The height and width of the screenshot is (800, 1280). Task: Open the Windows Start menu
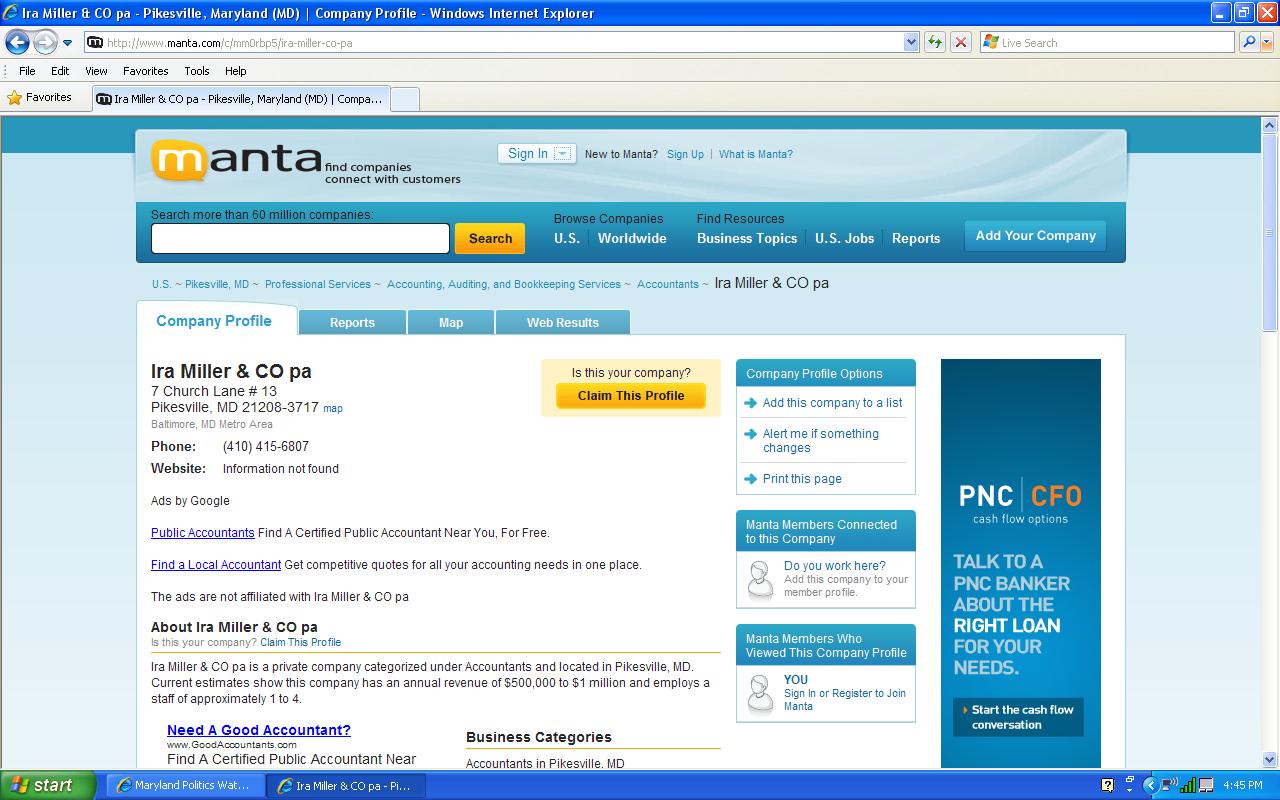point(48,785)
